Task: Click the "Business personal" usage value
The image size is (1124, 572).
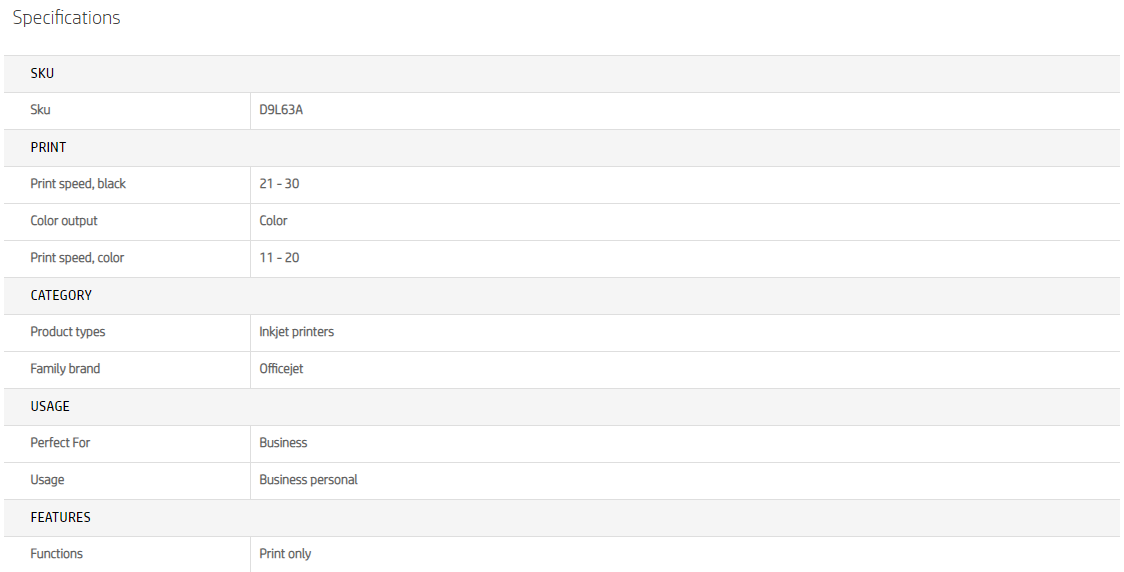Action: (308, 480)
